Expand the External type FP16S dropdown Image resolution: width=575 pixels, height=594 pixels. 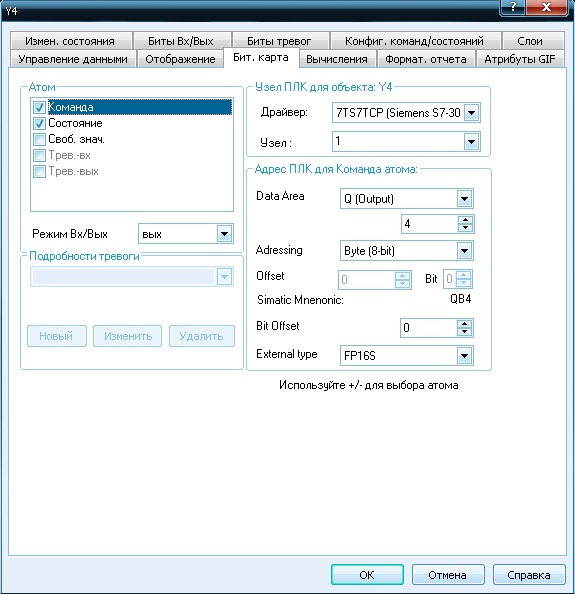pos(464,356)
